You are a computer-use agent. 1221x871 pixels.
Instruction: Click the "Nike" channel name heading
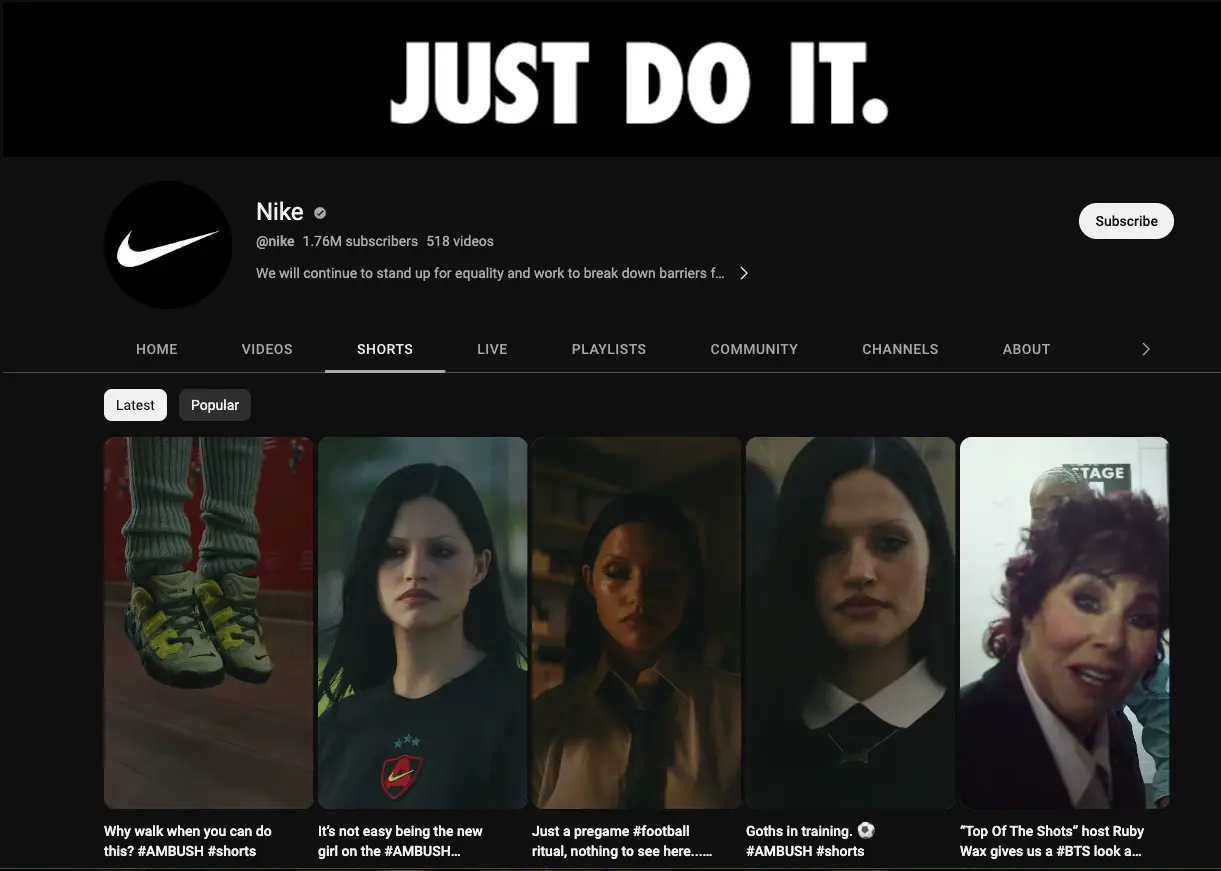280,212
